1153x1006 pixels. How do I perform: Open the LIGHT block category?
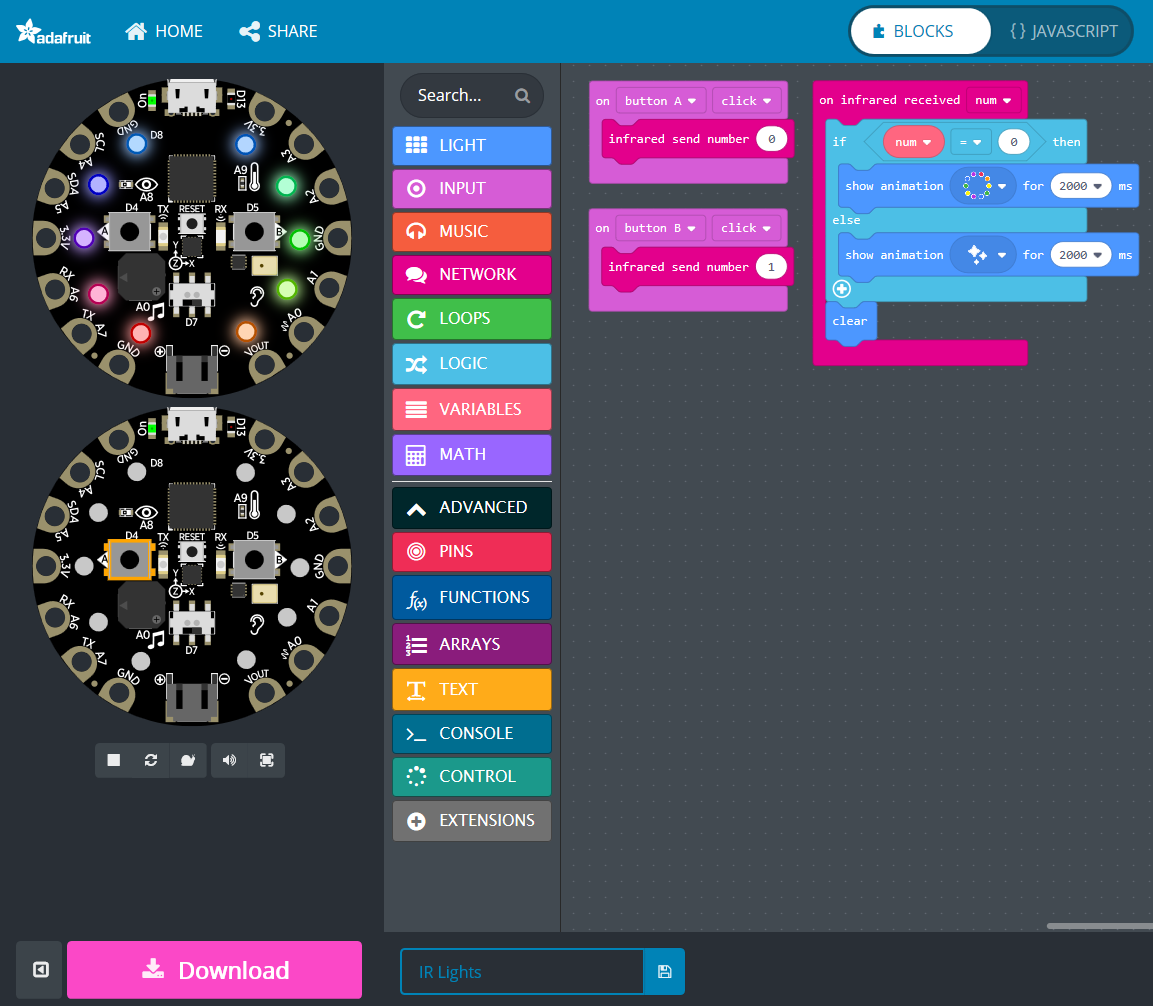point(472,146)
